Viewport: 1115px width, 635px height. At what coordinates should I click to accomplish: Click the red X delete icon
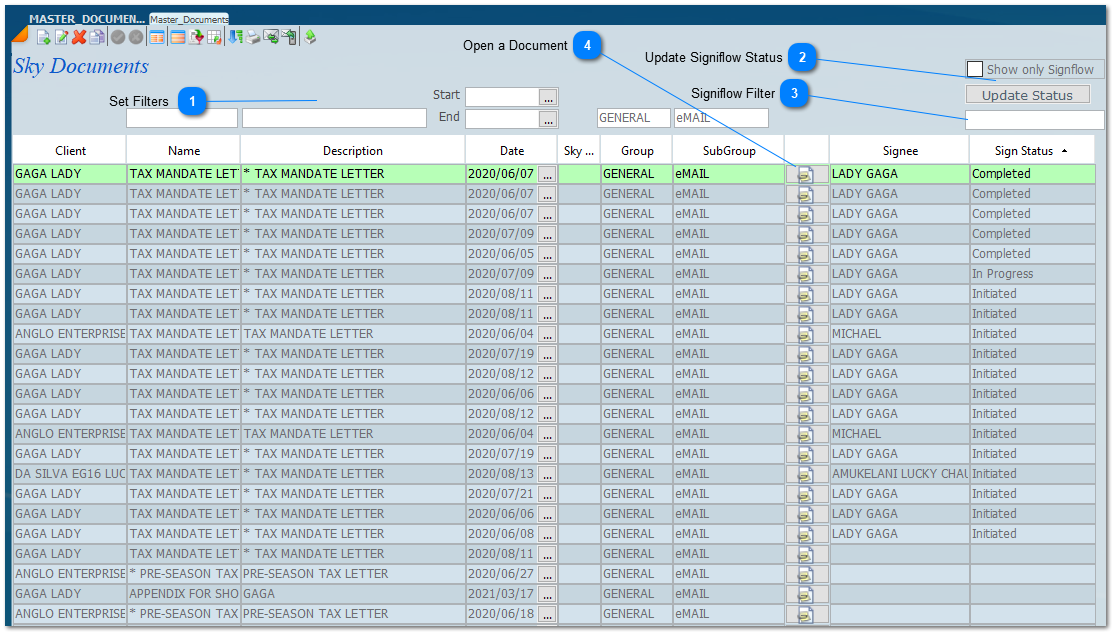coord(79,37)
